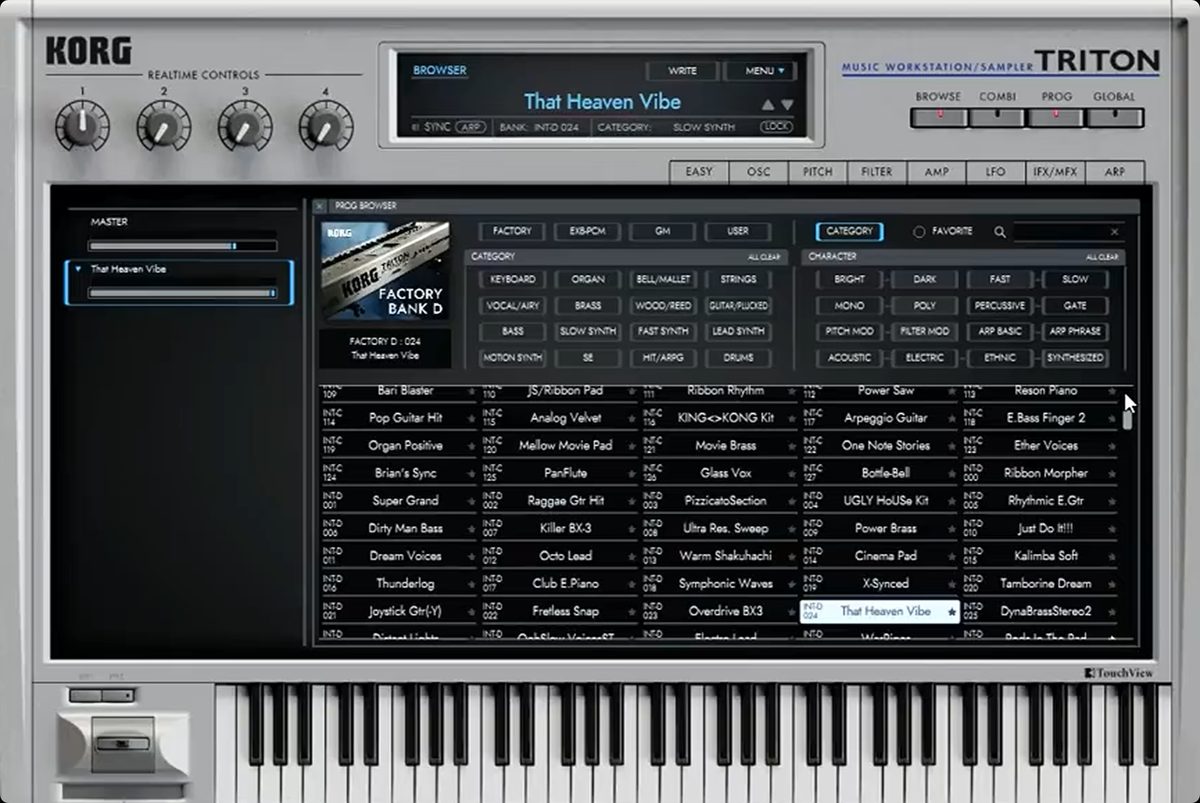Favorite the That Heaven Vibe program star
The height and width of the screenshot is (803, 1200).
pos(951,612)
